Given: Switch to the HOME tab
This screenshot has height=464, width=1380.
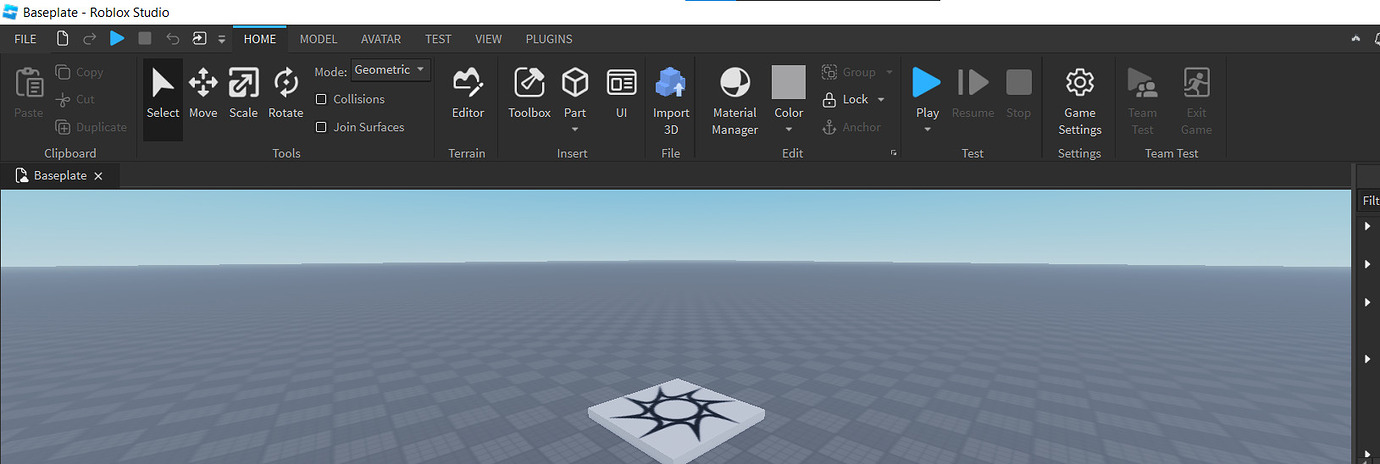Looking at the screenshot, I should click(260, 39).
